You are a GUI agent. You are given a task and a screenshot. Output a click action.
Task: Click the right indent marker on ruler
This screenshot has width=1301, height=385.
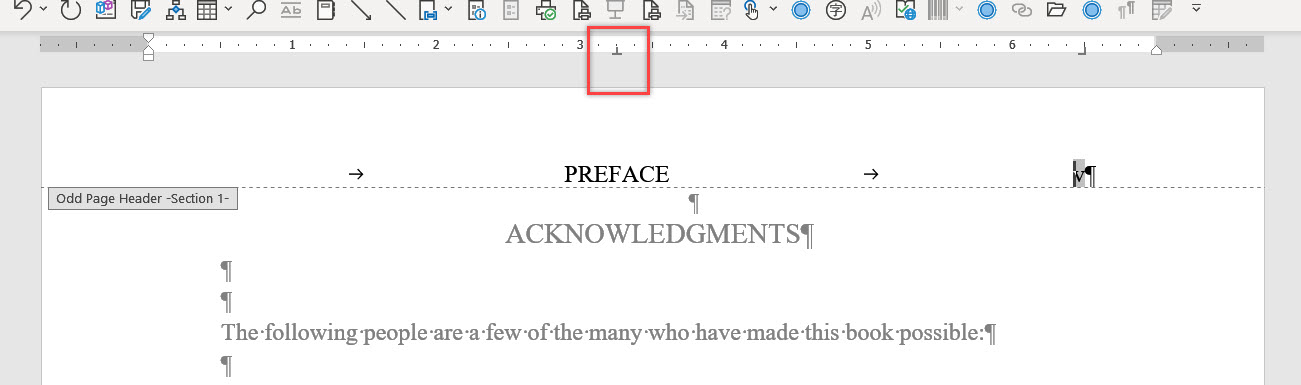pyautogui.click(x=1157, y=50)
